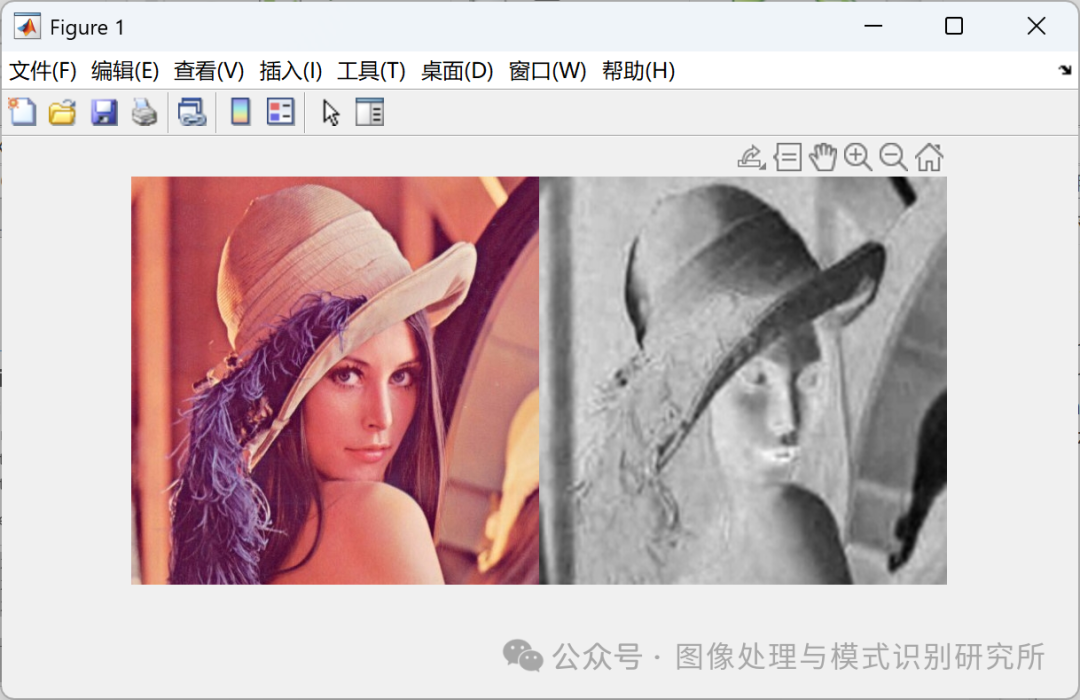Open the 帮助(H) menu

638,70
